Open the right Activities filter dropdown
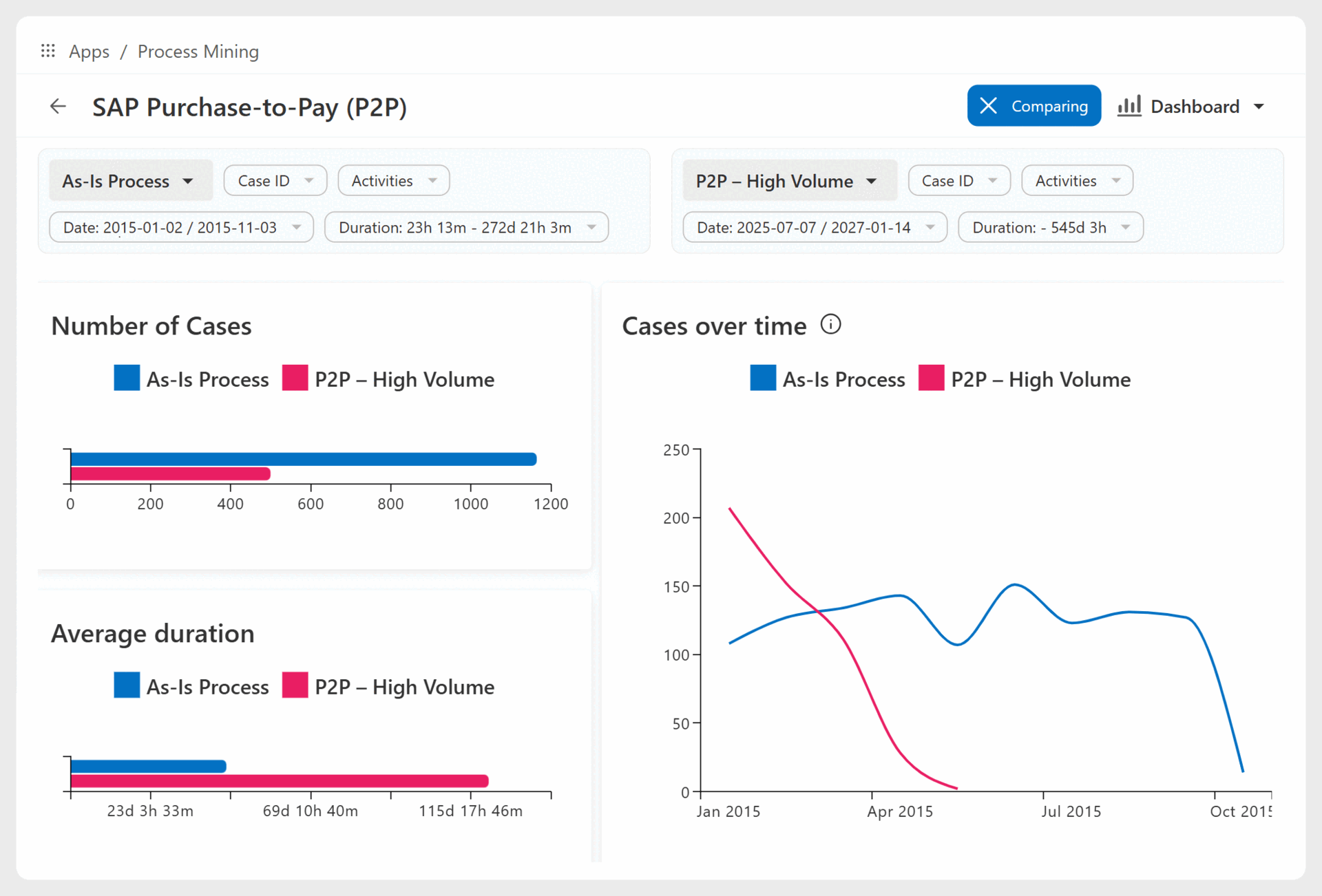The image size is (1322, 896). click(x=1077, y=181)
